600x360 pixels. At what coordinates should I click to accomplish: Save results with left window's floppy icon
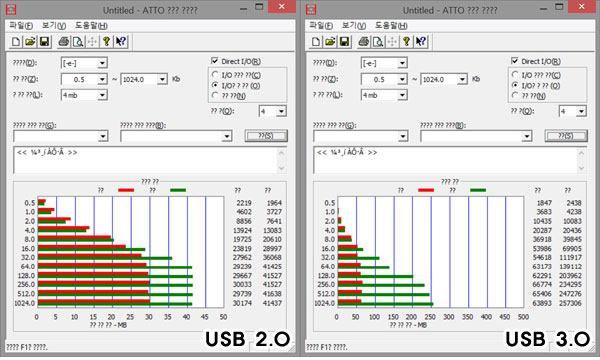[x=44, y=42]
